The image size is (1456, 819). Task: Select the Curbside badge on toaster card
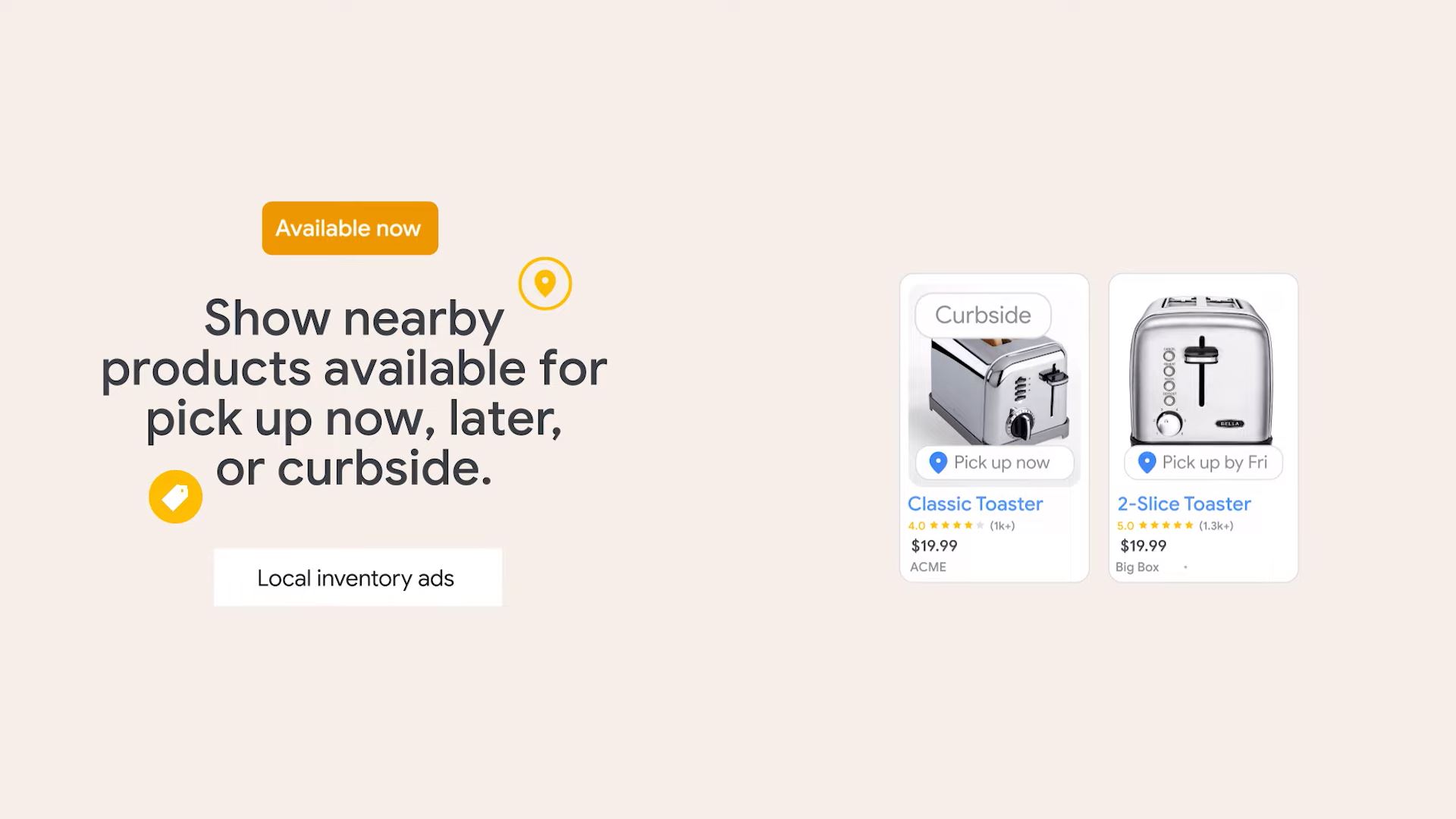point(983,315)
